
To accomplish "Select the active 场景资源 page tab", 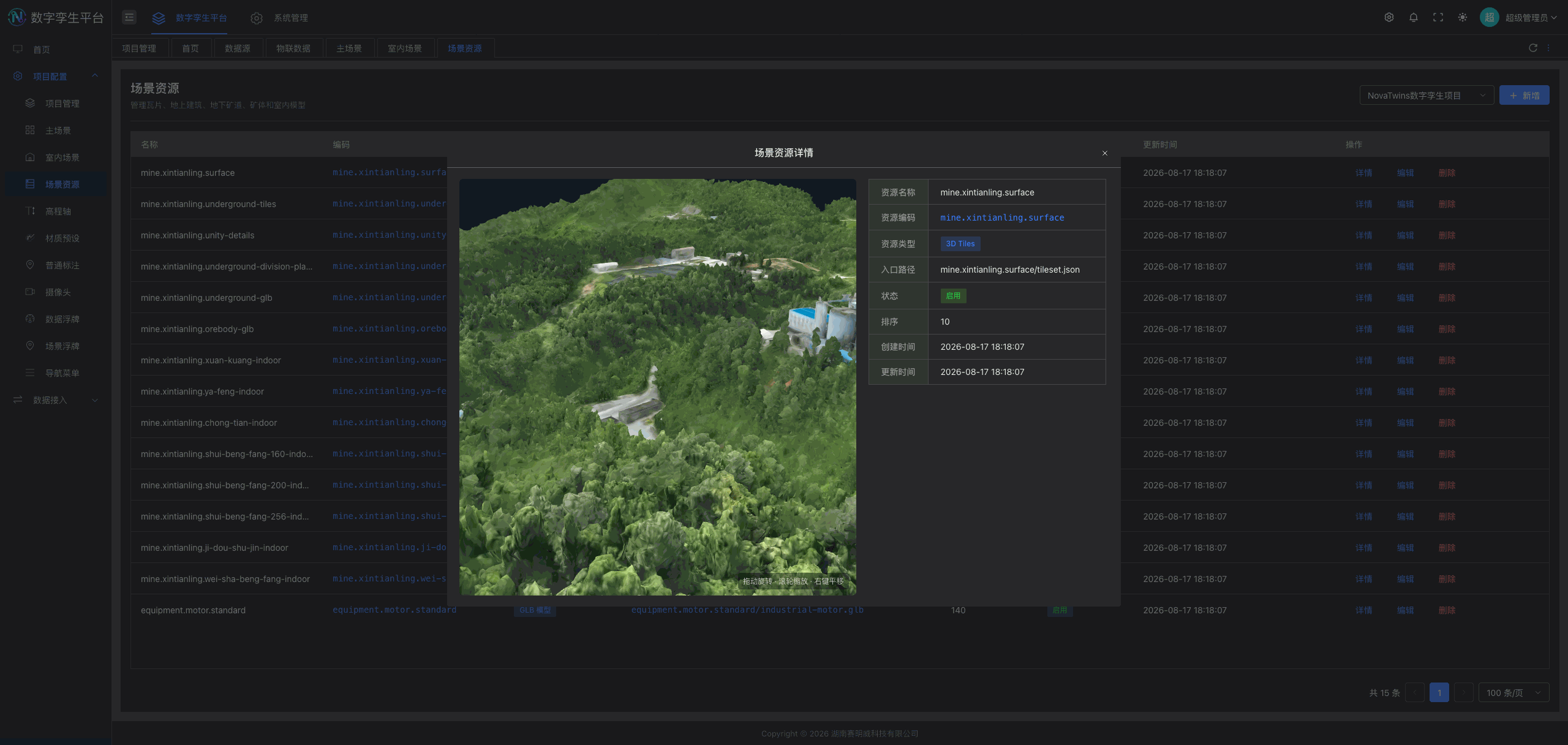I will click(465, 48).
